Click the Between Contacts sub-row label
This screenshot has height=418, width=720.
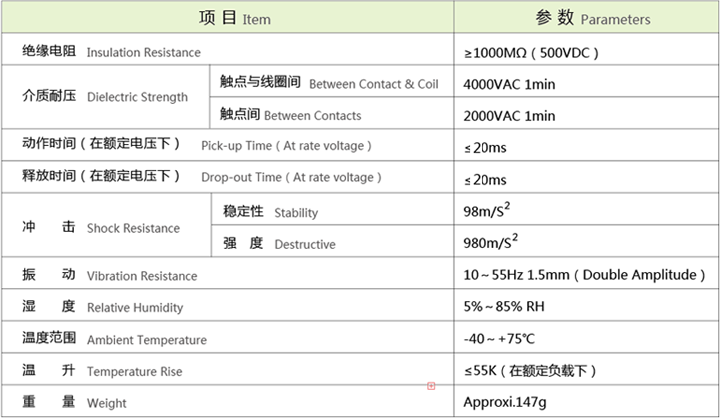tap(290, 115)
